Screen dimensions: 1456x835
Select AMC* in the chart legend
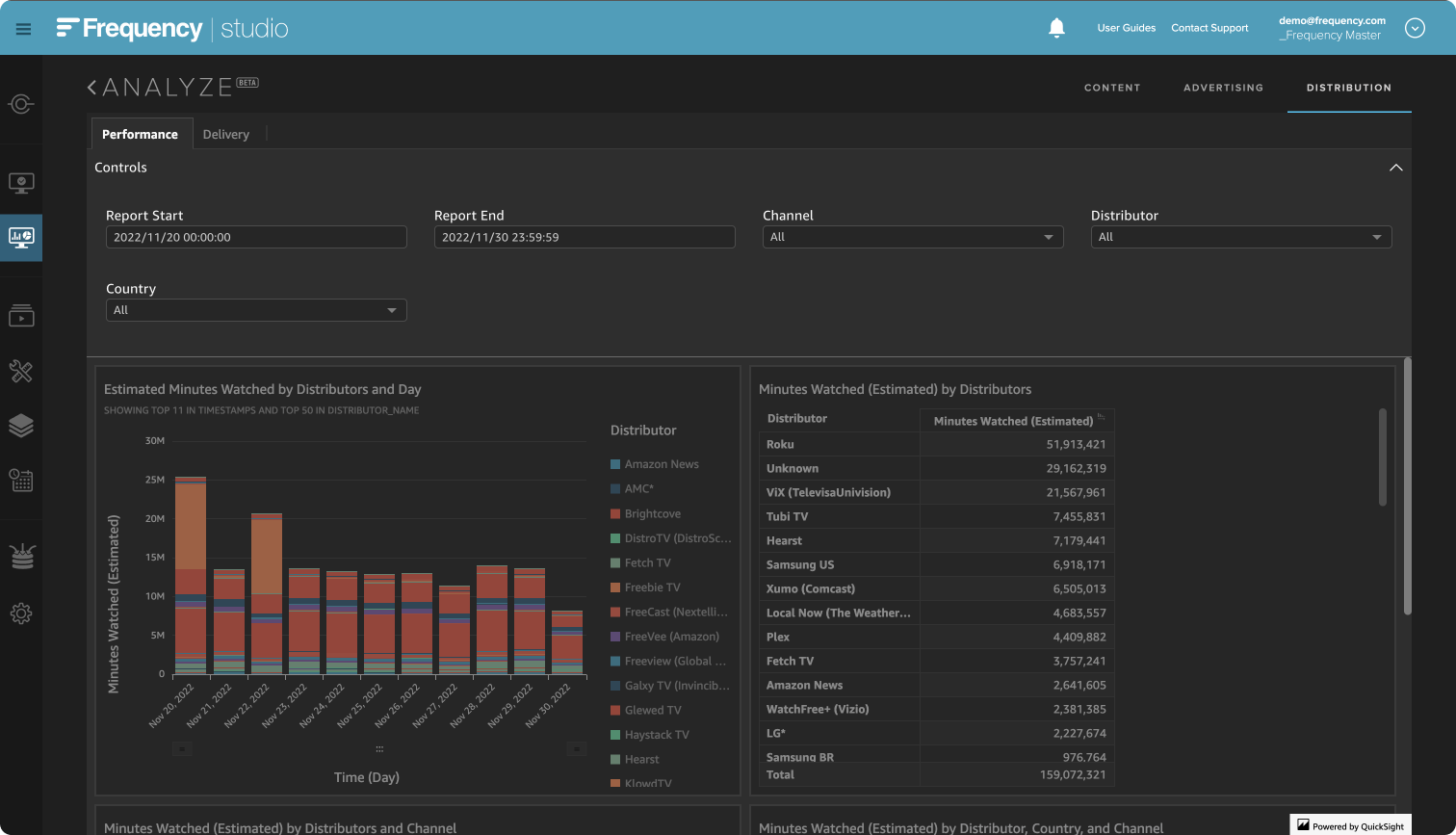pyautogui.click(x=639, y=488)
